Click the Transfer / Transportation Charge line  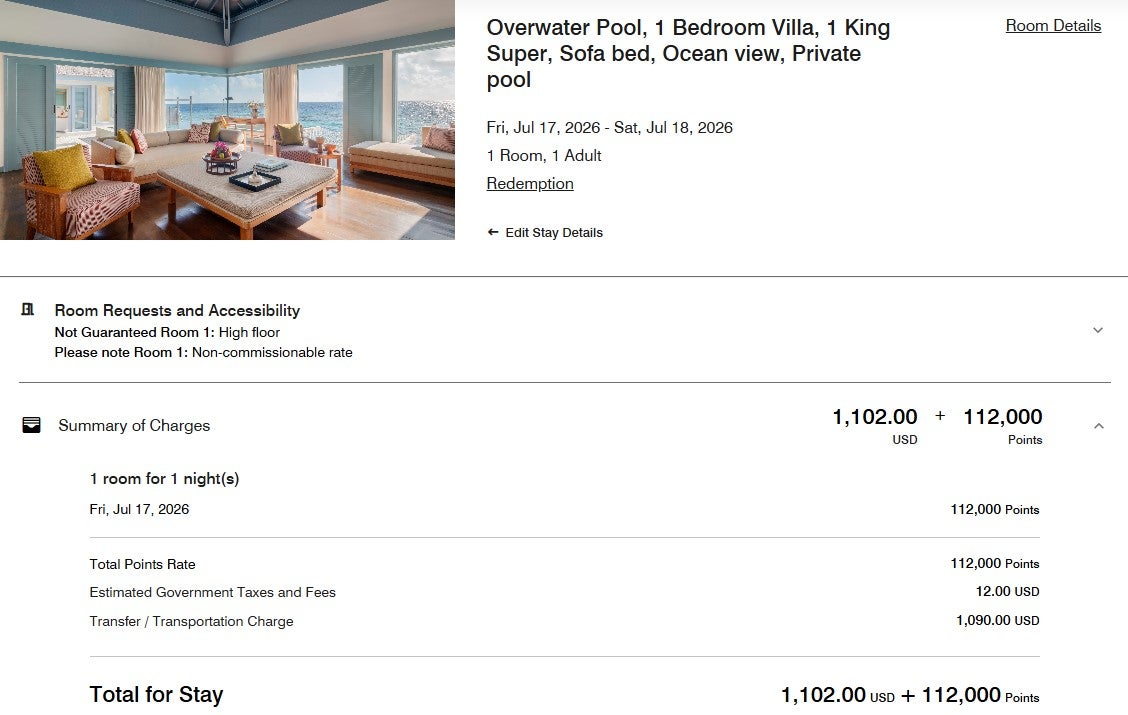(x=192, y=621)
